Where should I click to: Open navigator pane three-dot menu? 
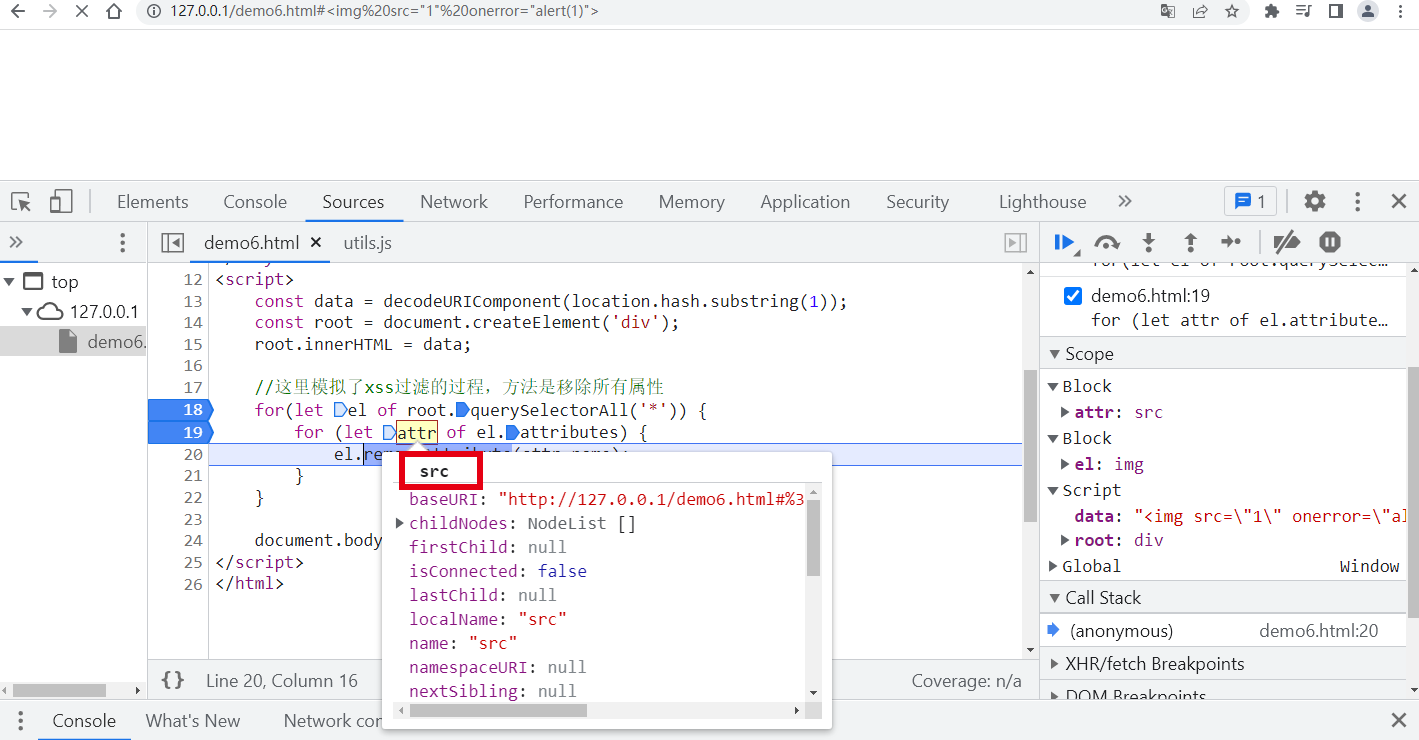(x=123, y=242)
